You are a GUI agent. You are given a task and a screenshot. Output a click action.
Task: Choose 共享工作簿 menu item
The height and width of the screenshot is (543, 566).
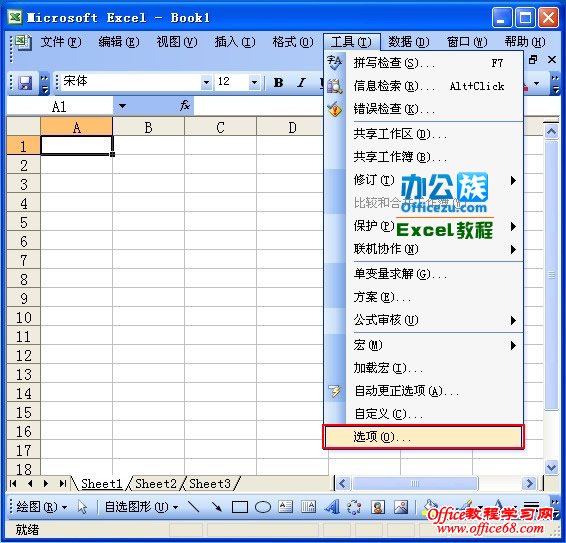point(423,157)
